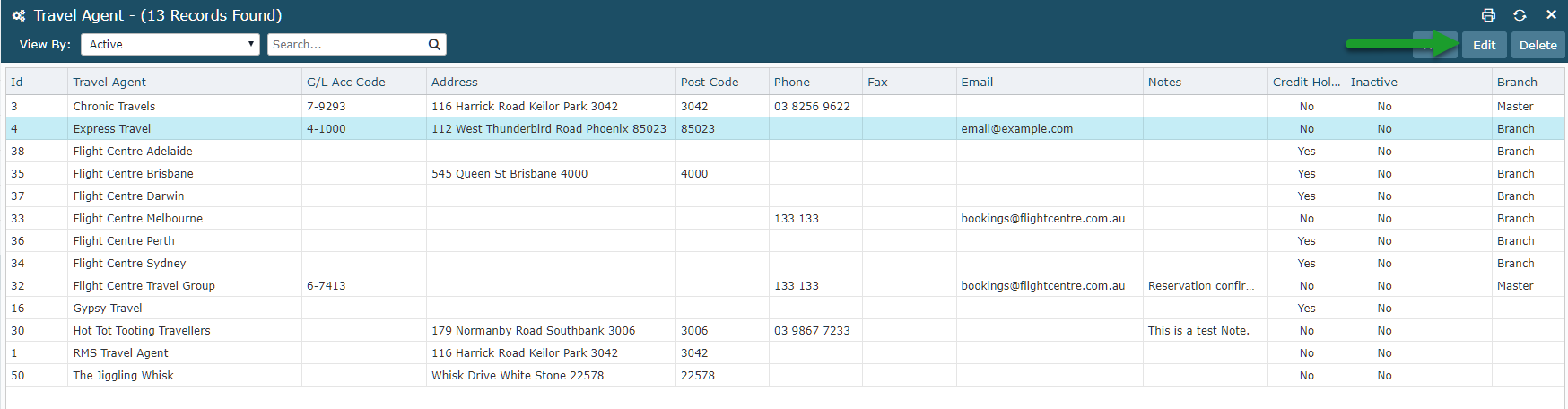
Task: Select The Jiggling Whisk row
Action: point(785,375)
